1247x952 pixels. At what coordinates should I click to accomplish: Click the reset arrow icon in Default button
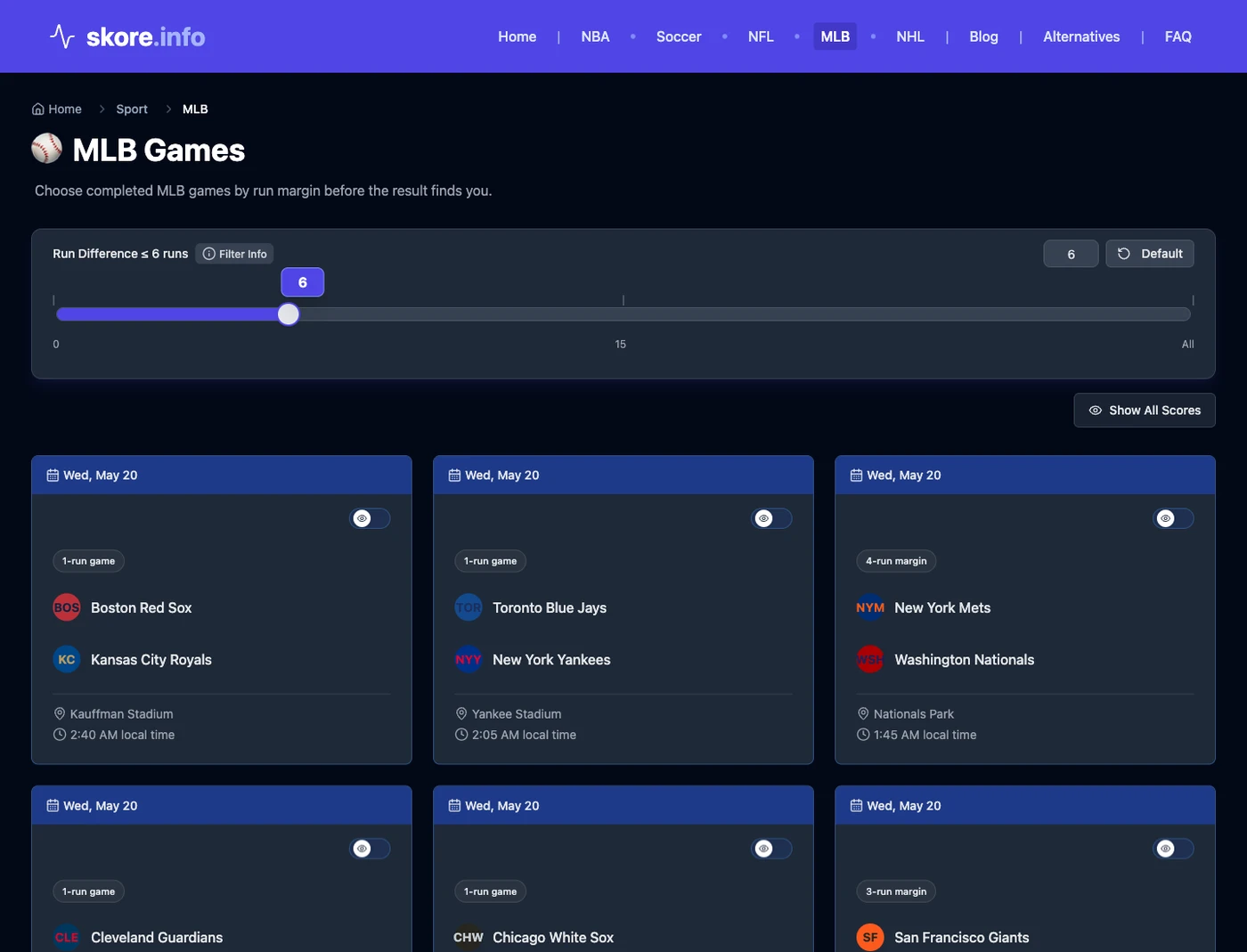1124,254
